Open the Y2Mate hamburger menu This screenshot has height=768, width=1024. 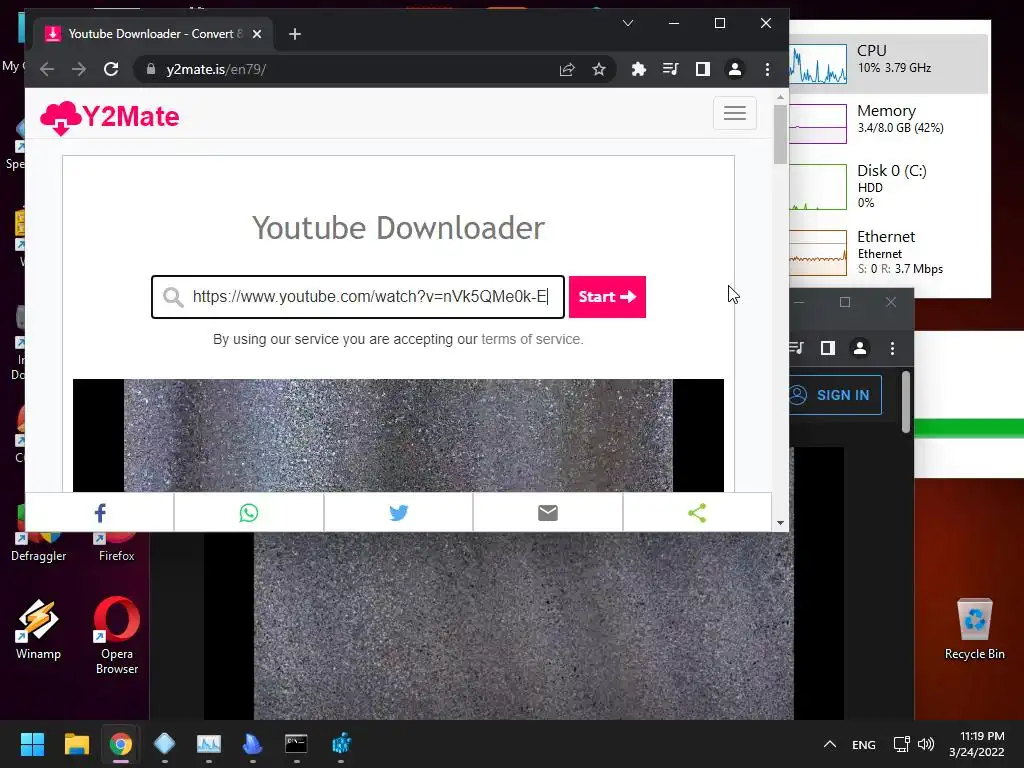click(735, 113)
